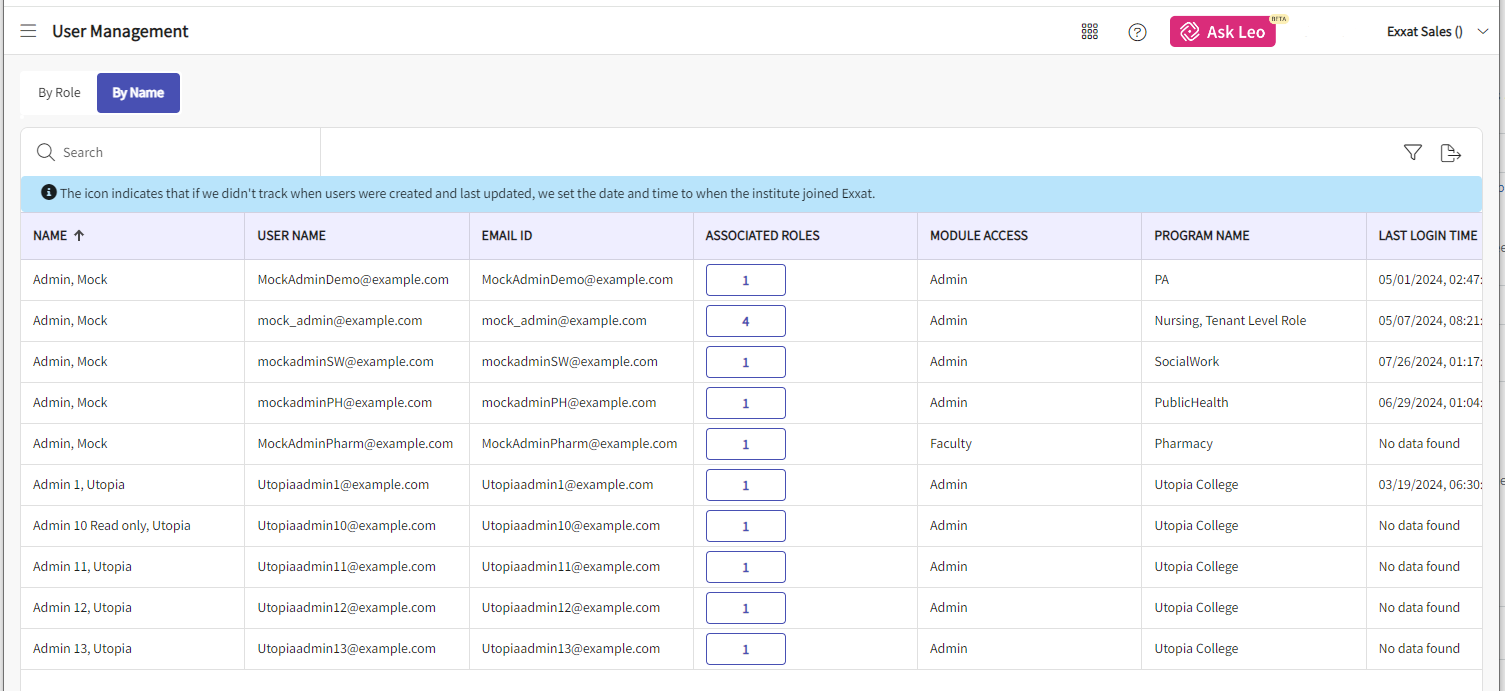The height and width of the screenshot is (691, 1505).
Task: Click the Ask Leo button
Action: tap(1222, 32)
